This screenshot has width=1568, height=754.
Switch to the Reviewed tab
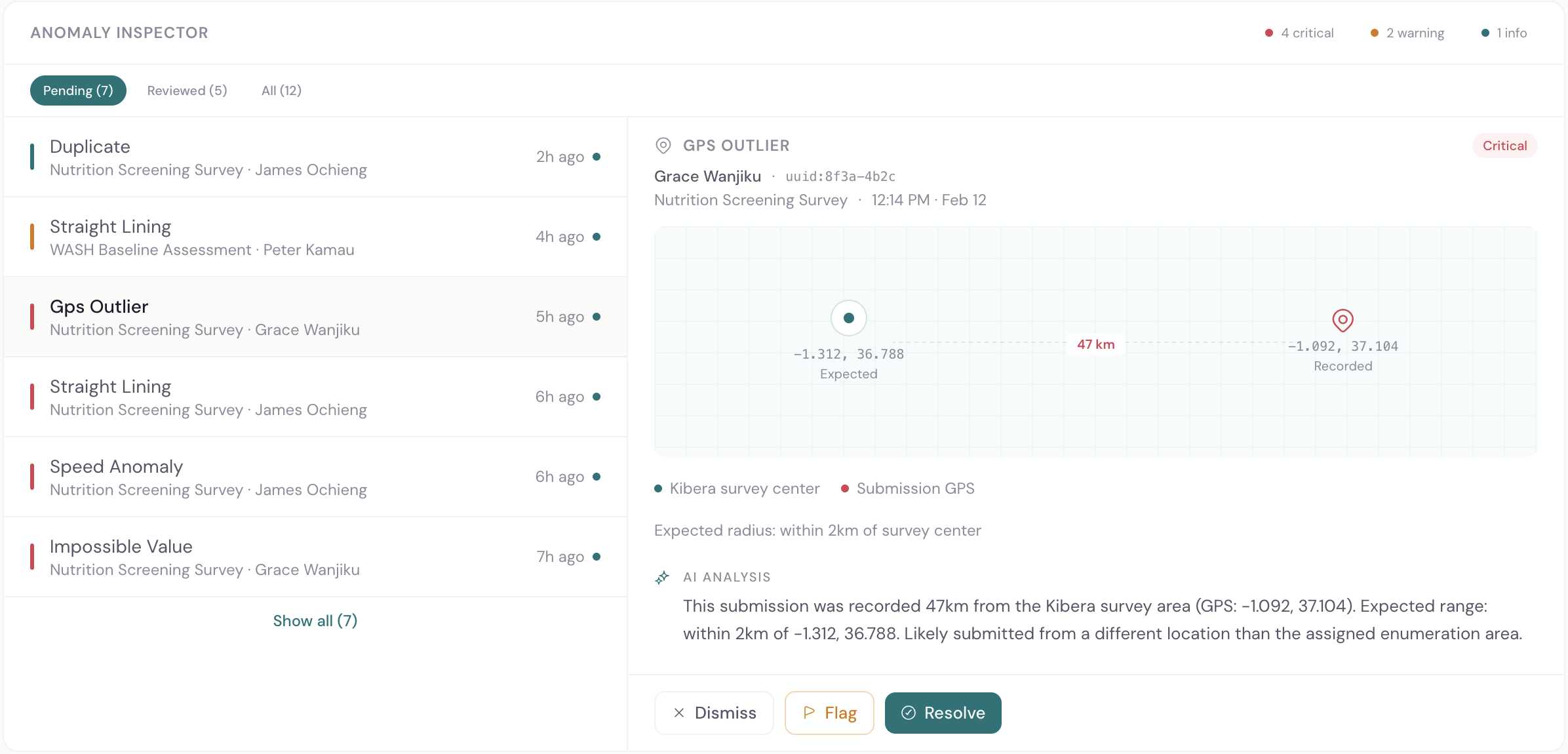187,90
